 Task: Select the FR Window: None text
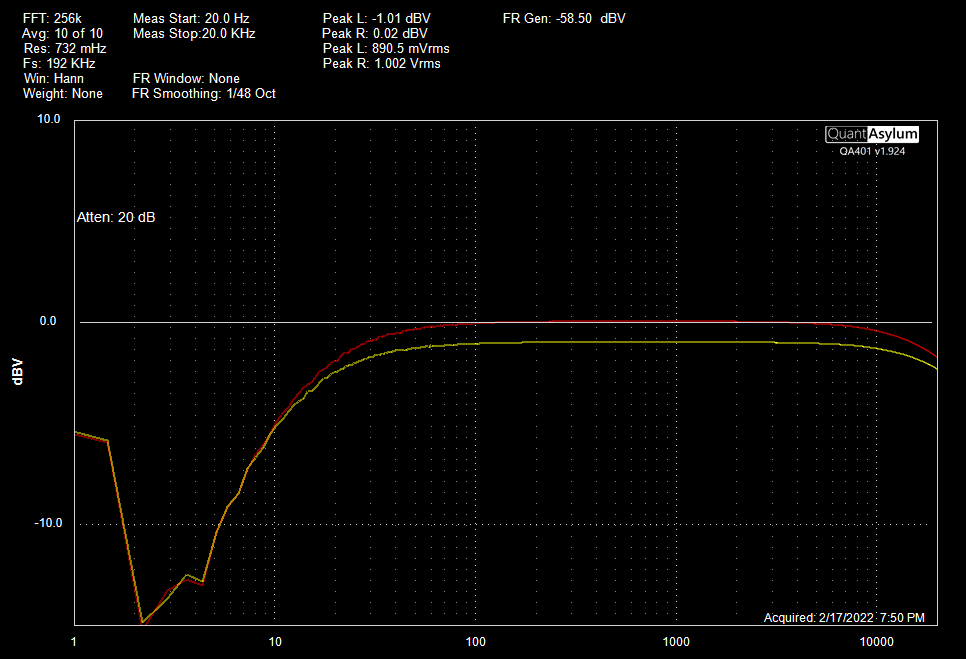186,78
